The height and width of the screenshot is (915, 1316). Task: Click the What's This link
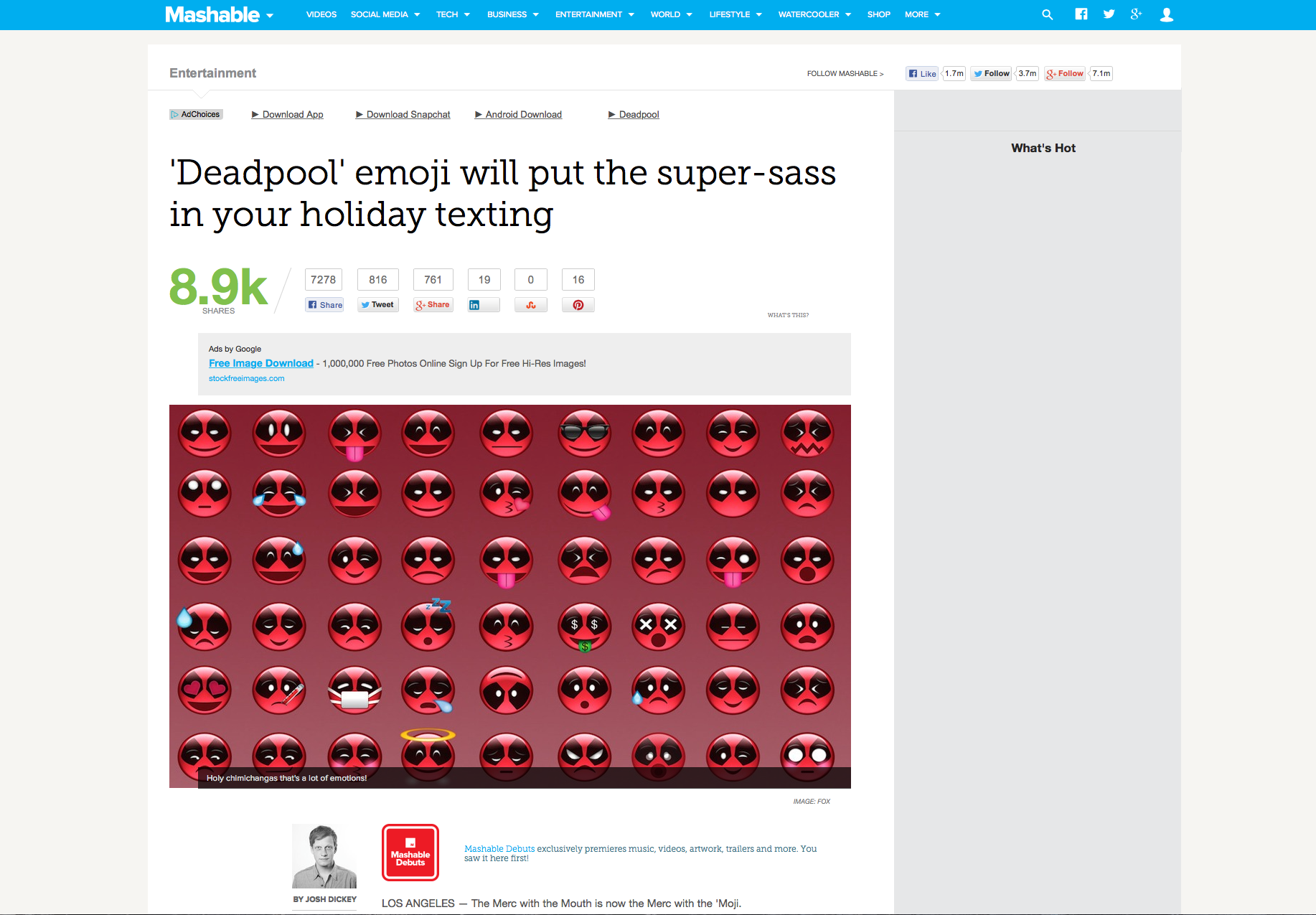[788, 315]
